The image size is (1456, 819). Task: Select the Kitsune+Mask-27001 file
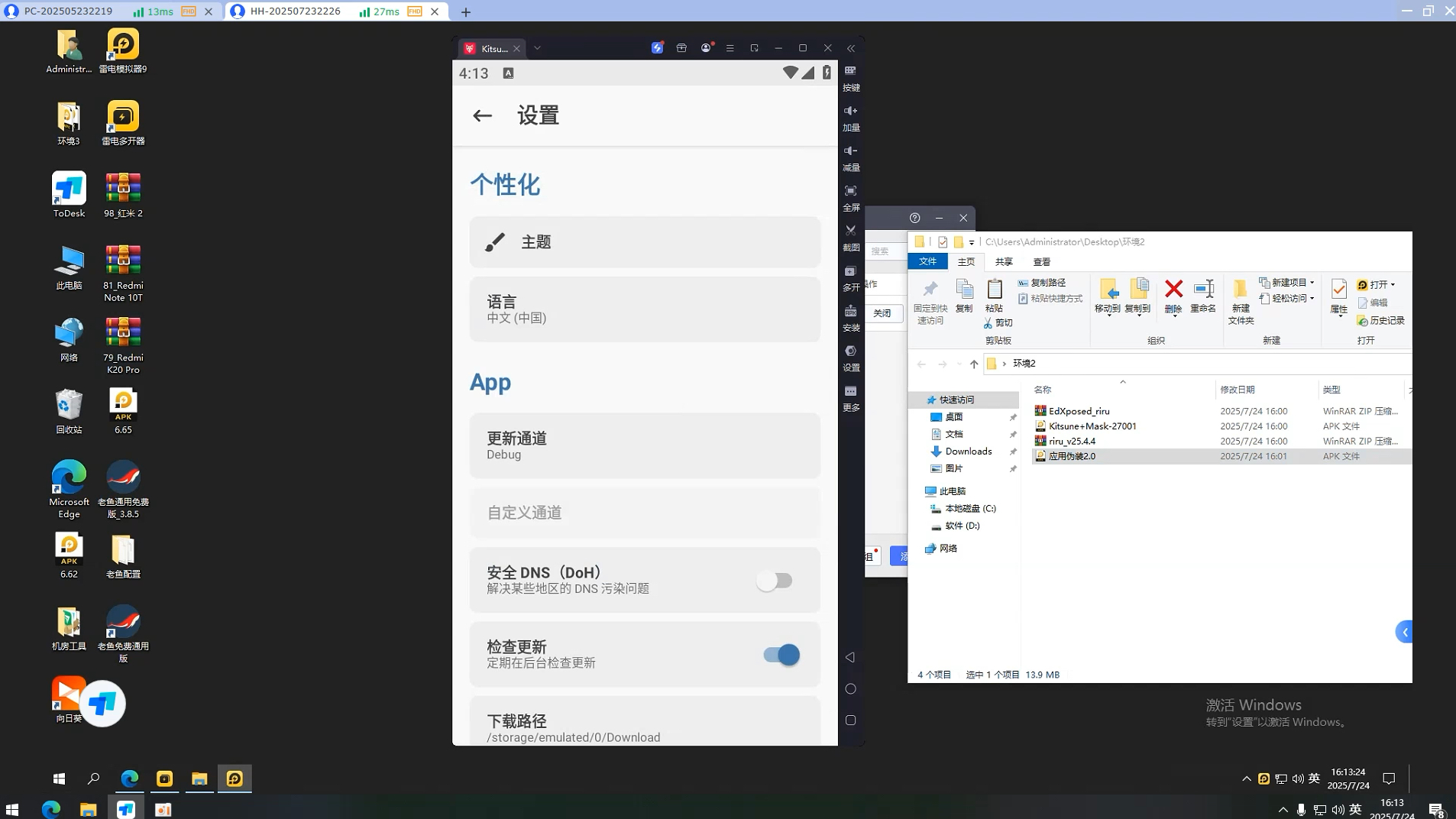click(1092, 426)
